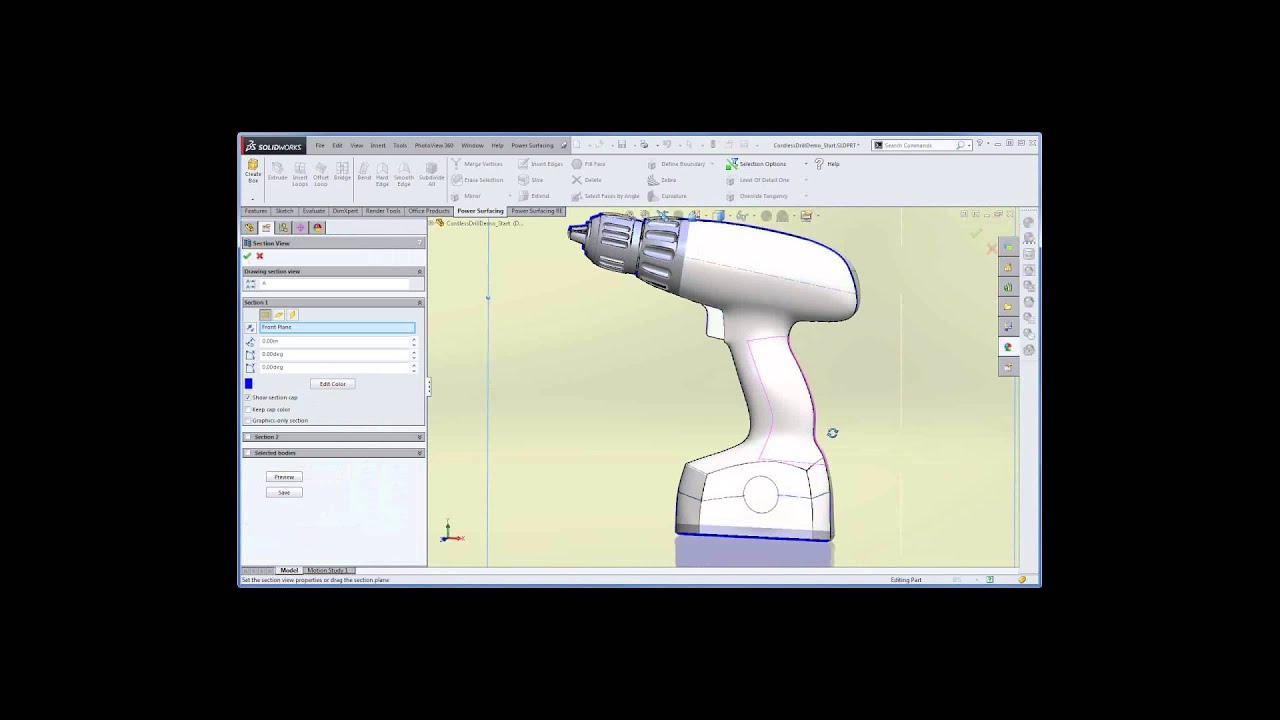
Task: Click the Slice command
Action: pos(531,180)
